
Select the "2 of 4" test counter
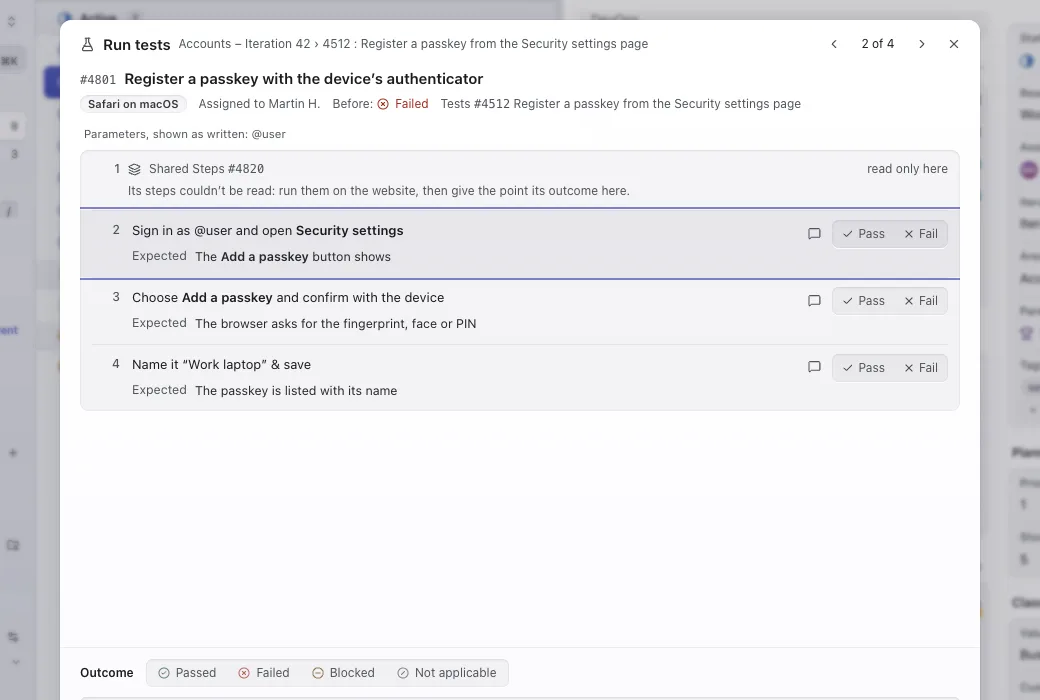(x=878, y=44)
